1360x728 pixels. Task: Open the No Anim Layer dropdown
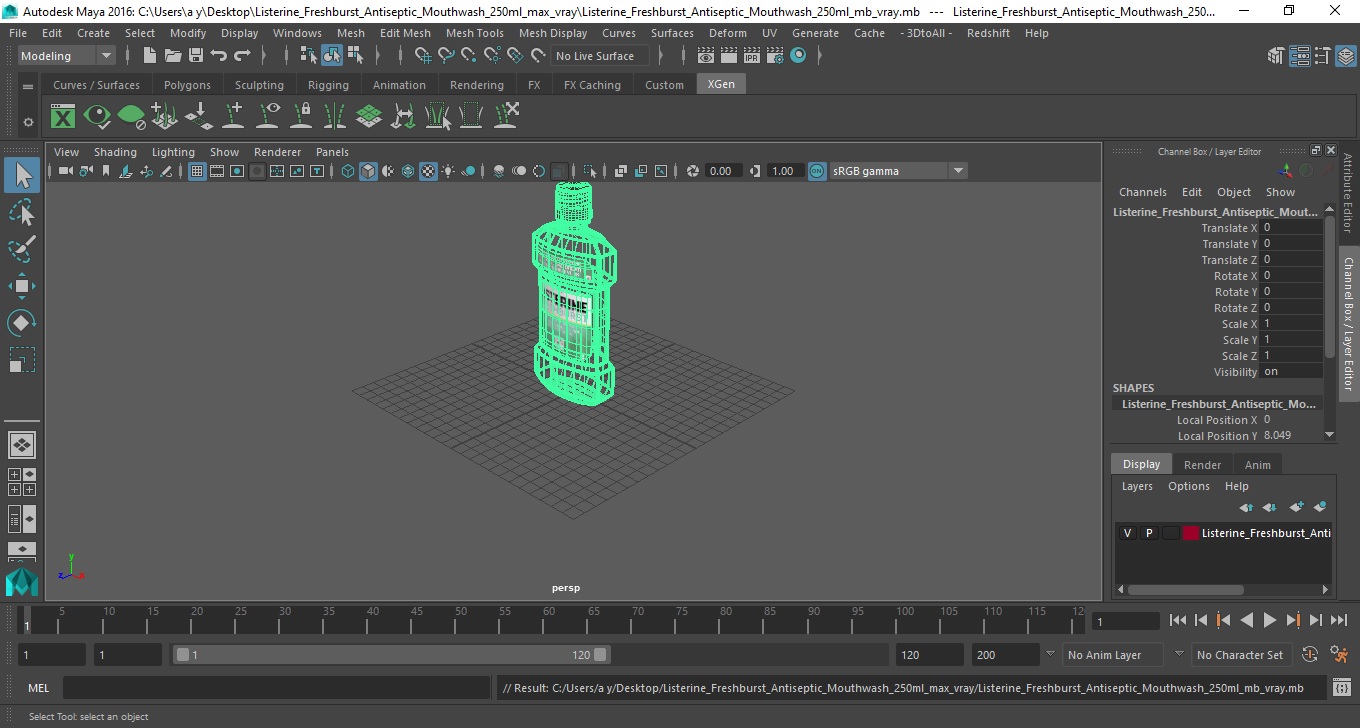[x=1112, y=655]
